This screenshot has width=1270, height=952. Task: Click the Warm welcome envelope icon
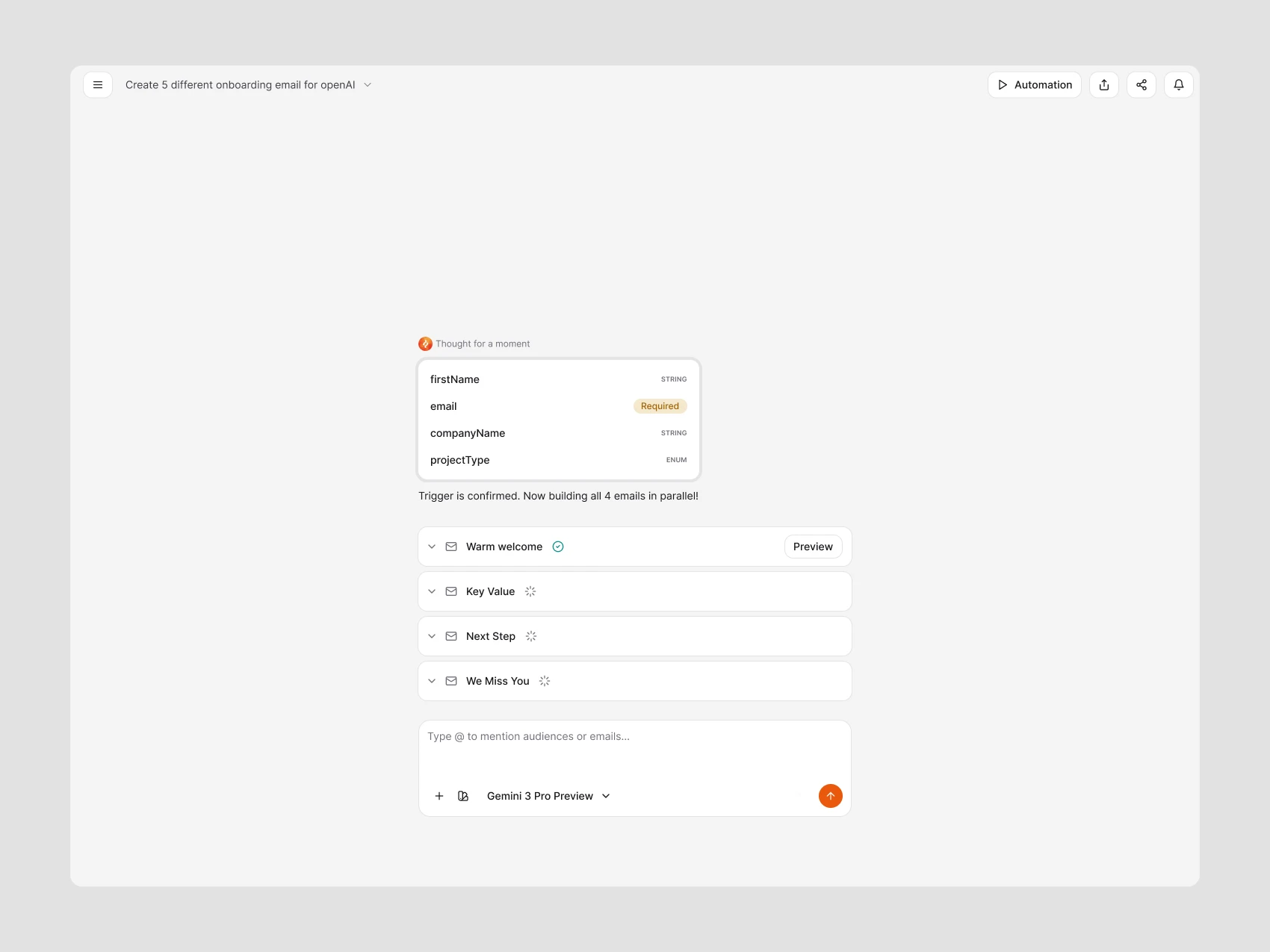point(451,547)
